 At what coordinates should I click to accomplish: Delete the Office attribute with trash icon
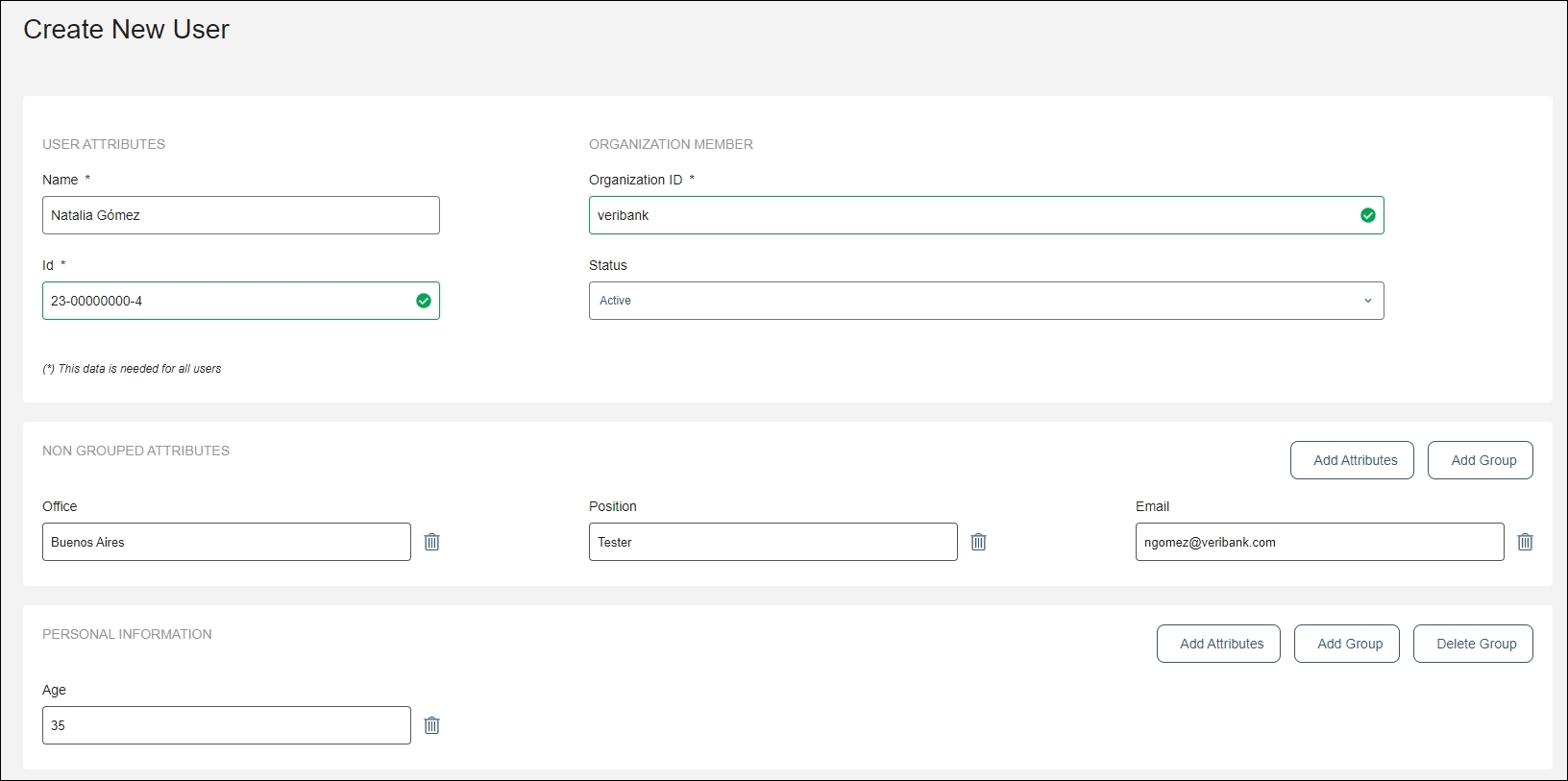click(x=431, y=542)
